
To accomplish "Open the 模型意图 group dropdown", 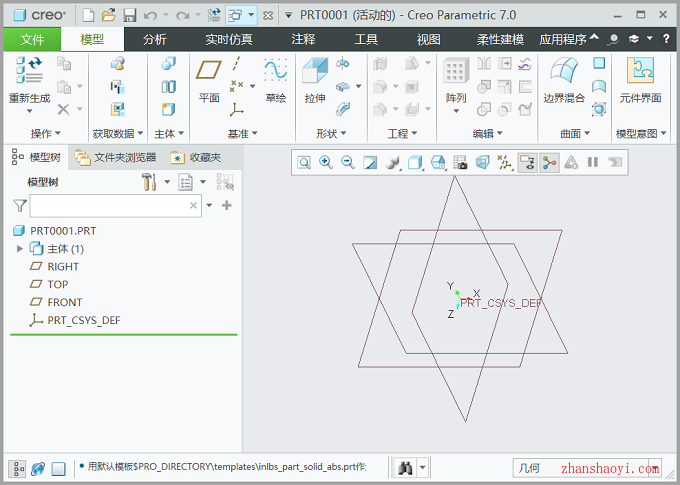I will (641, 134).
